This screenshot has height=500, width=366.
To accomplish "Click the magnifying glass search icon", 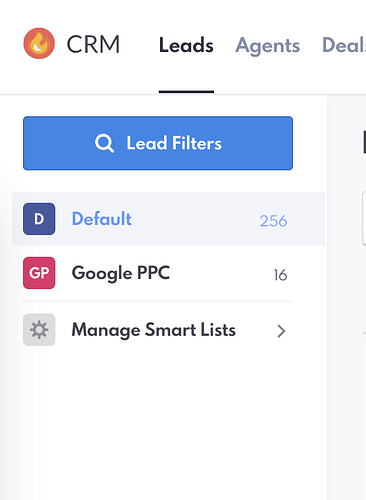I will (x=104, y=143).
